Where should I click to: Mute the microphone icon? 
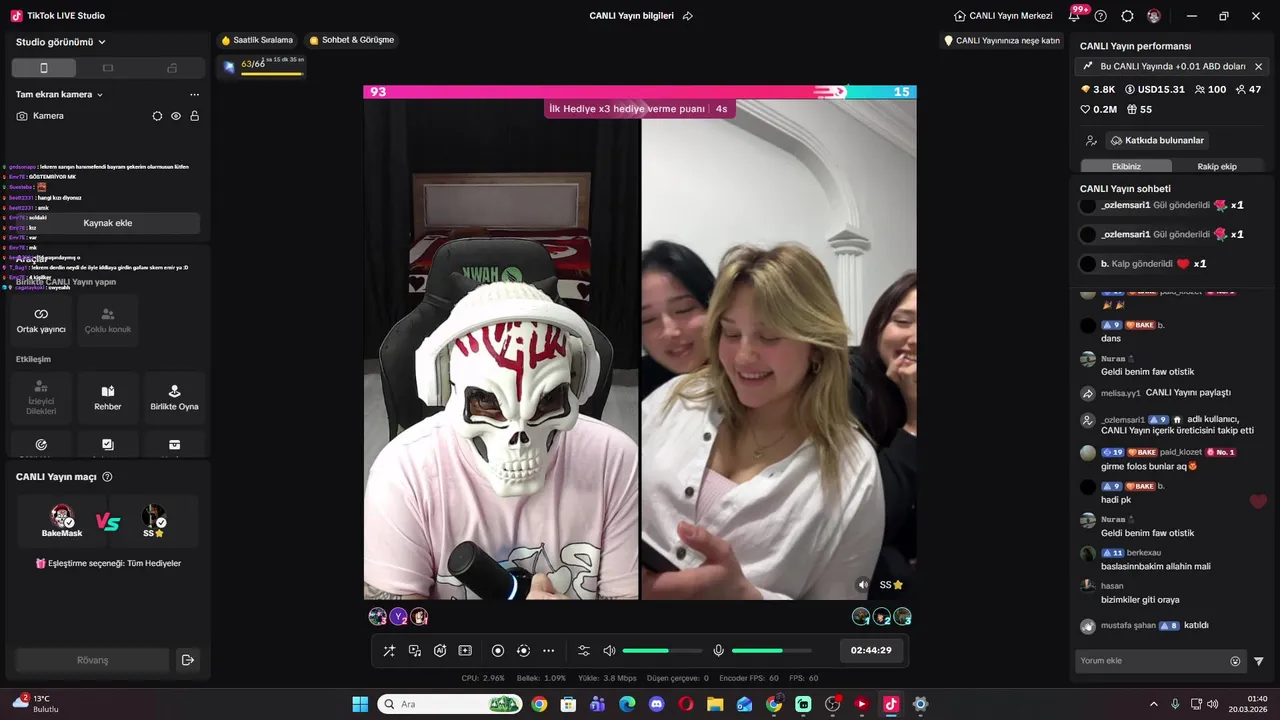tap(718, 650)
